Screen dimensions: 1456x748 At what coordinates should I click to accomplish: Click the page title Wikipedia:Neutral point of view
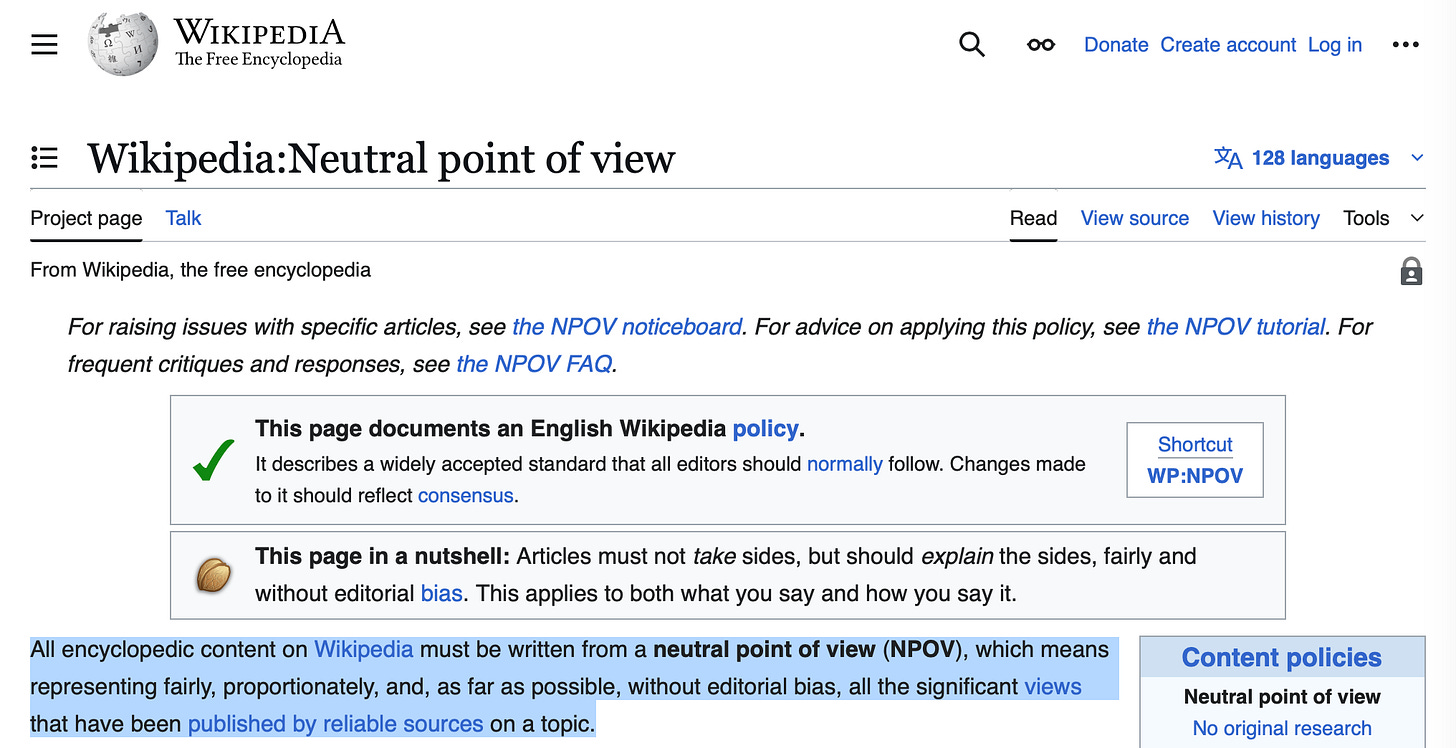click(381, 158)
